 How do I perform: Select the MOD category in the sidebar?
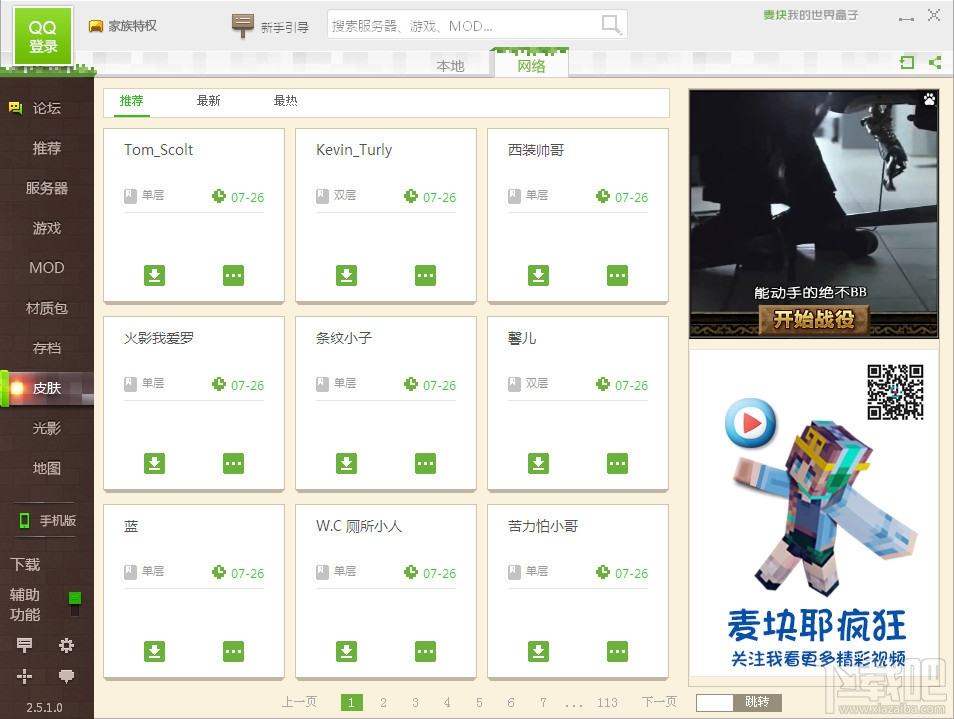coord(45,267)
